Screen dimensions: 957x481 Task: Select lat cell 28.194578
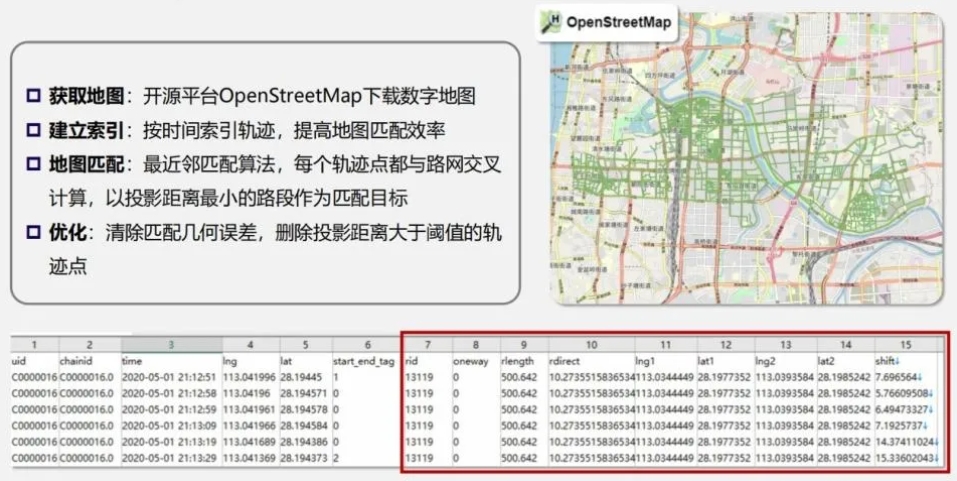pos(306,410)
